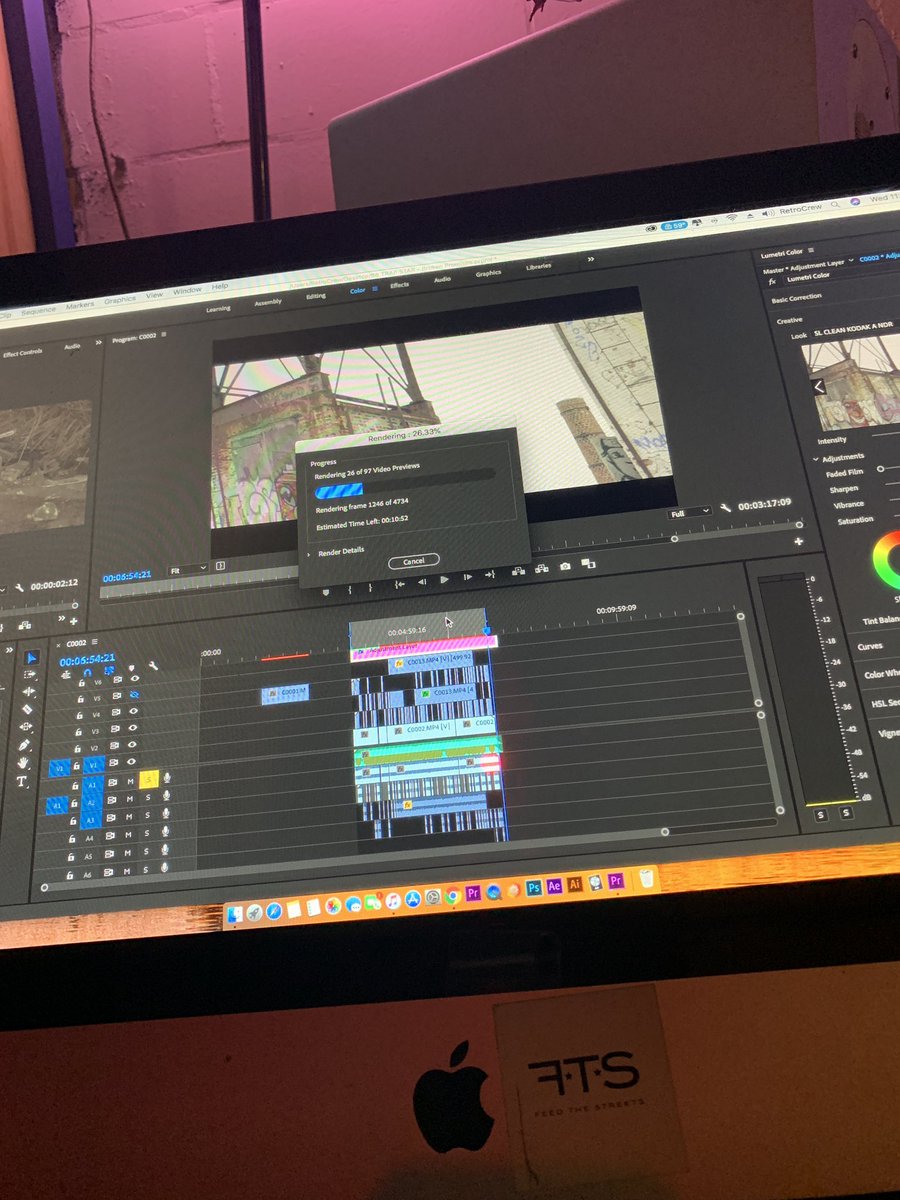Toggle timeline Snap magnet icon
This screenshot has height=1200, width=900.
[x=88, y=673]
